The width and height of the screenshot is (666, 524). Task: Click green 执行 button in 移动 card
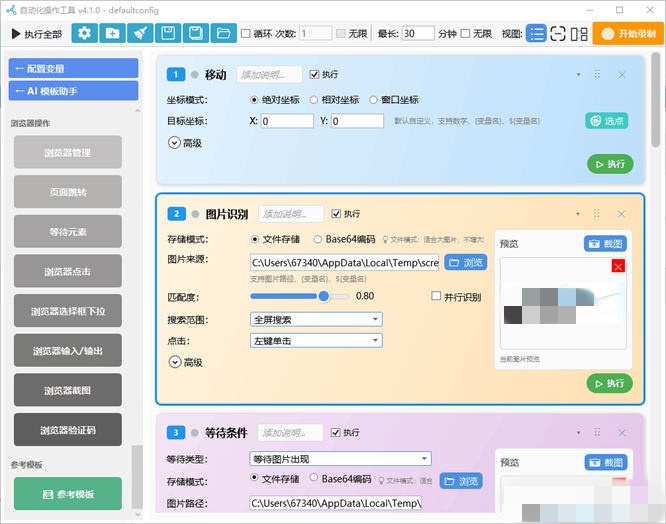610,164
